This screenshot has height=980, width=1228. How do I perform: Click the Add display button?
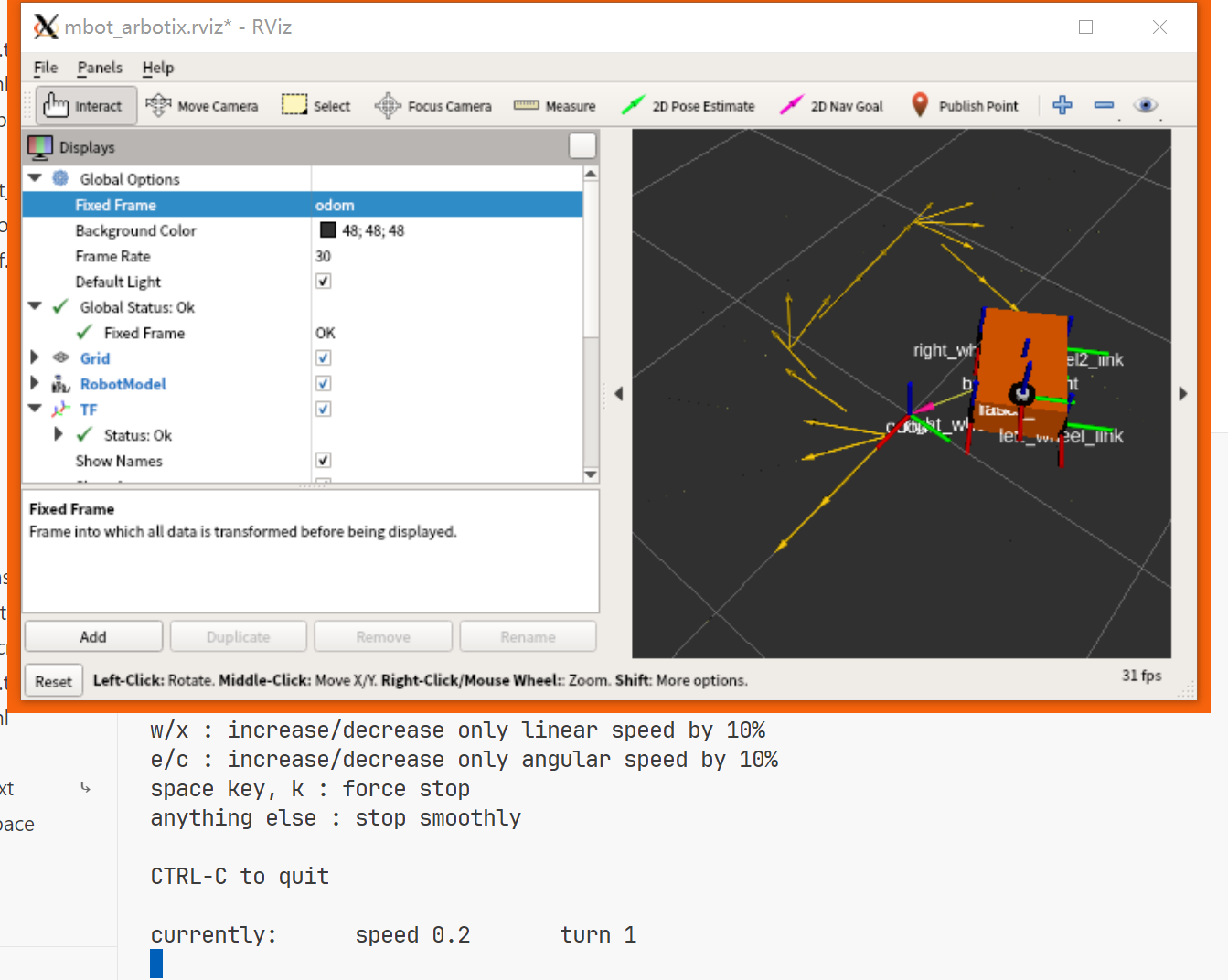pyautogui.click(x=93, y=636)
